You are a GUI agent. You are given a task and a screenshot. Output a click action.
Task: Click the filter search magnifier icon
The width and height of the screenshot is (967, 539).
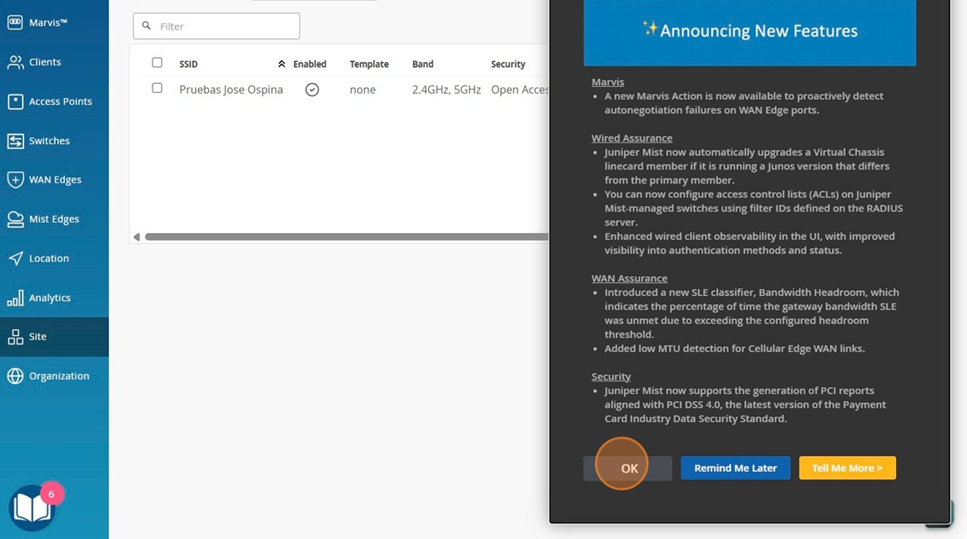146,26
